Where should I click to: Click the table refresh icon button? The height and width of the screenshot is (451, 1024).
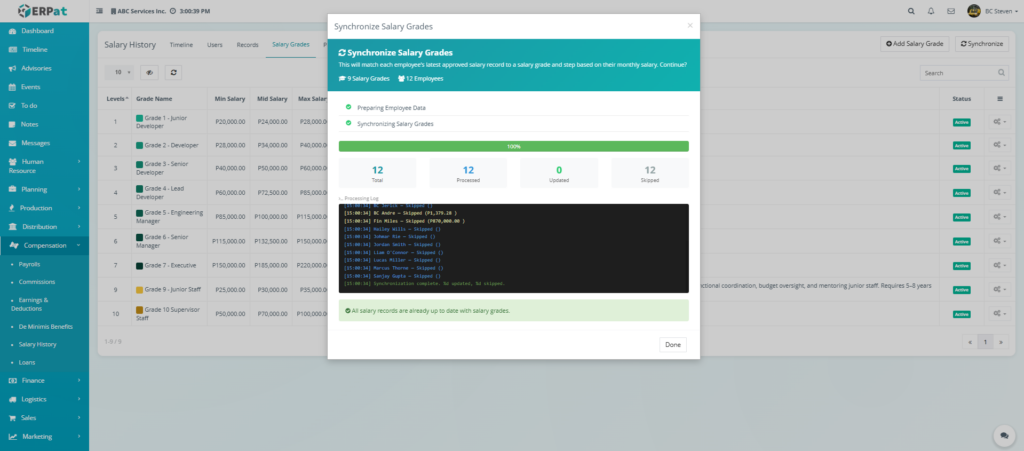click(x=174, y=72)
